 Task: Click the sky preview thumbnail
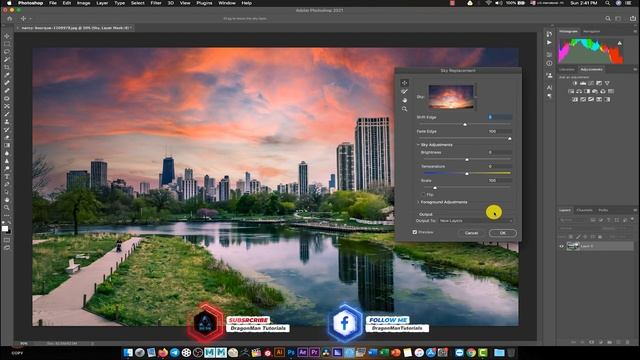click(451, 97)
